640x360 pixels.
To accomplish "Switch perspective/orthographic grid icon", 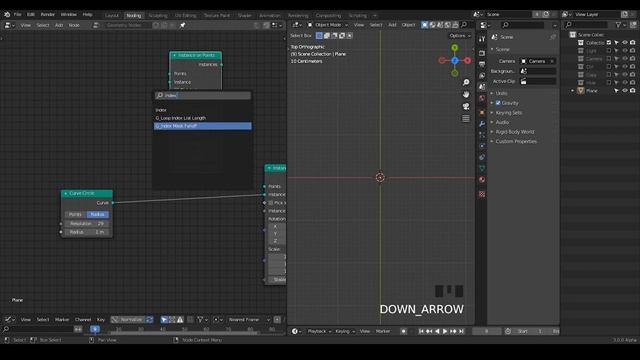I will click(x=466, y=118).
